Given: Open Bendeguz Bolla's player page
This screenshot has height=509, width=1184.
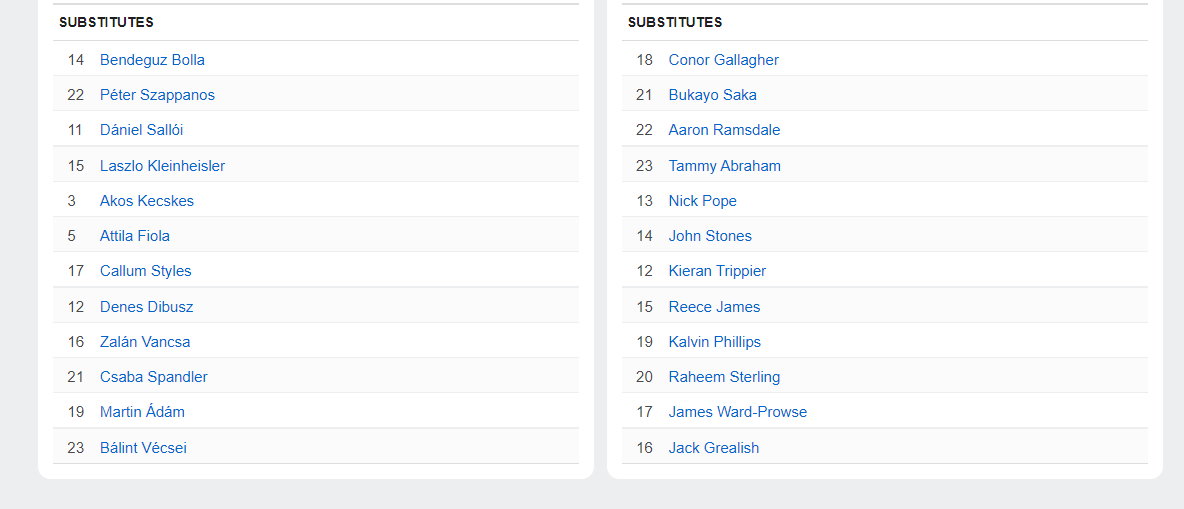Looking at the screenshot, I should point(152,60).
